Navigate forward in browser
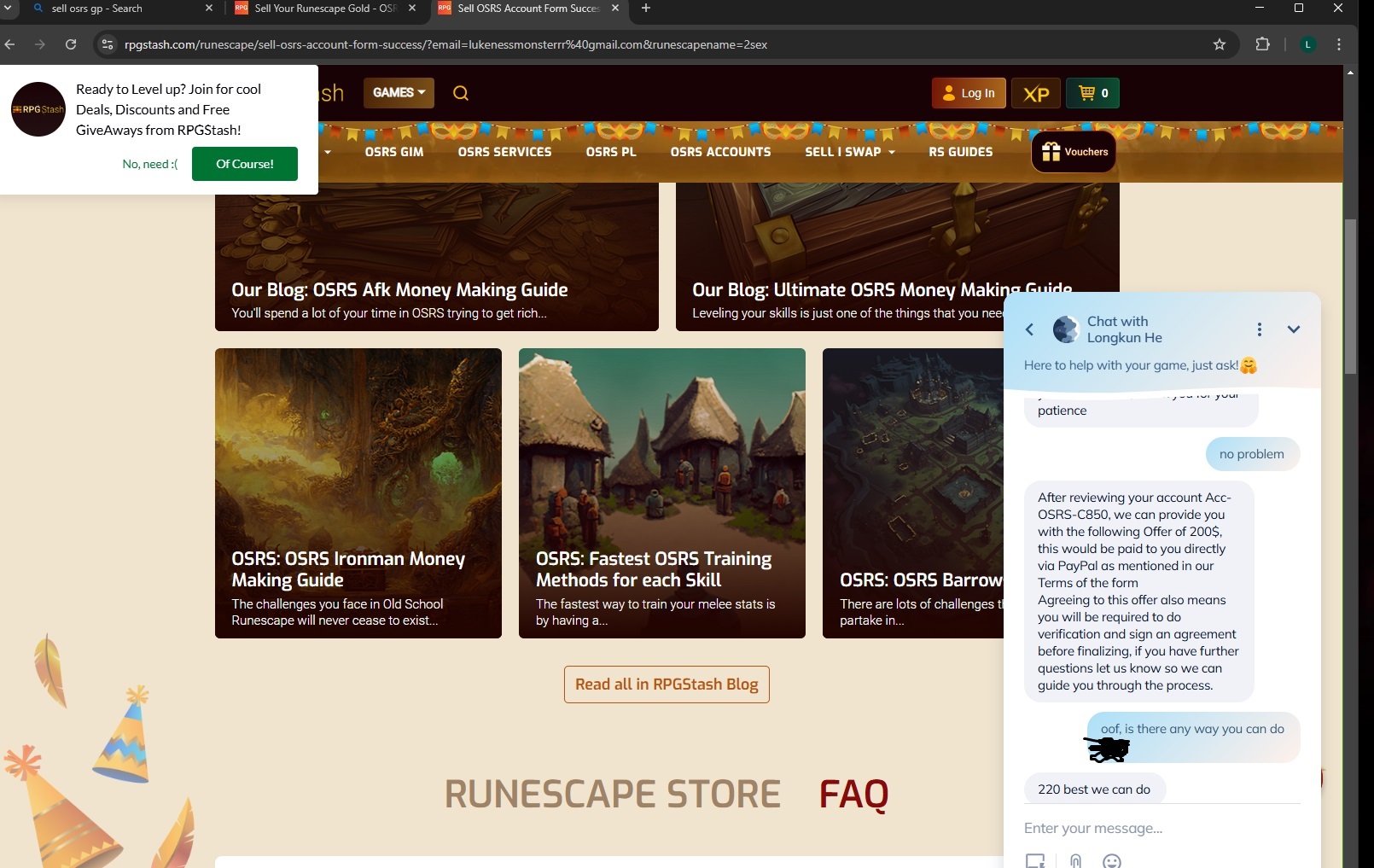This screenshot has height=868, width=1374. 40,44
